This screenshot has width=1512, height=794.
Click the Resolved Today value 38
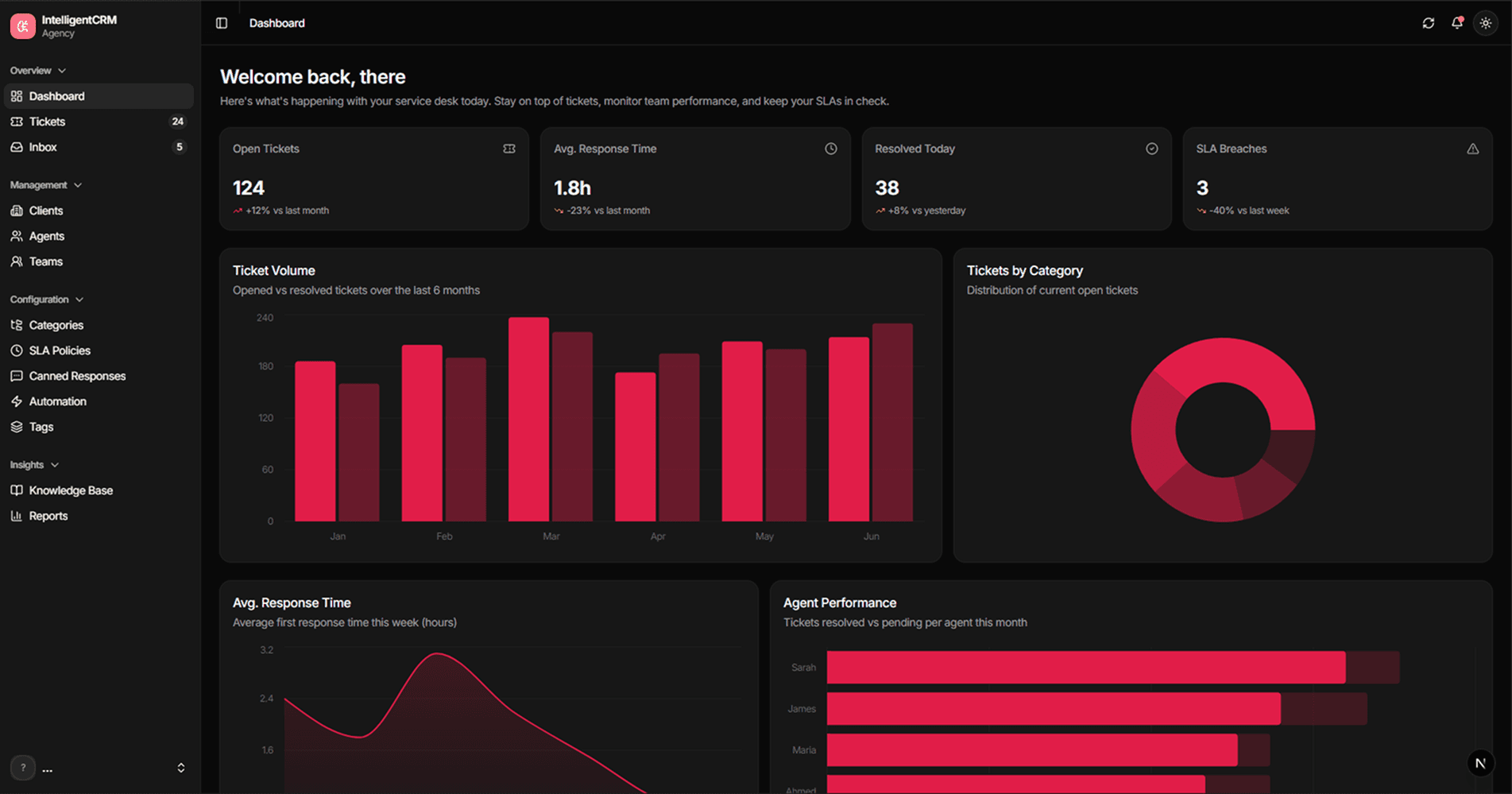point(887,188)
